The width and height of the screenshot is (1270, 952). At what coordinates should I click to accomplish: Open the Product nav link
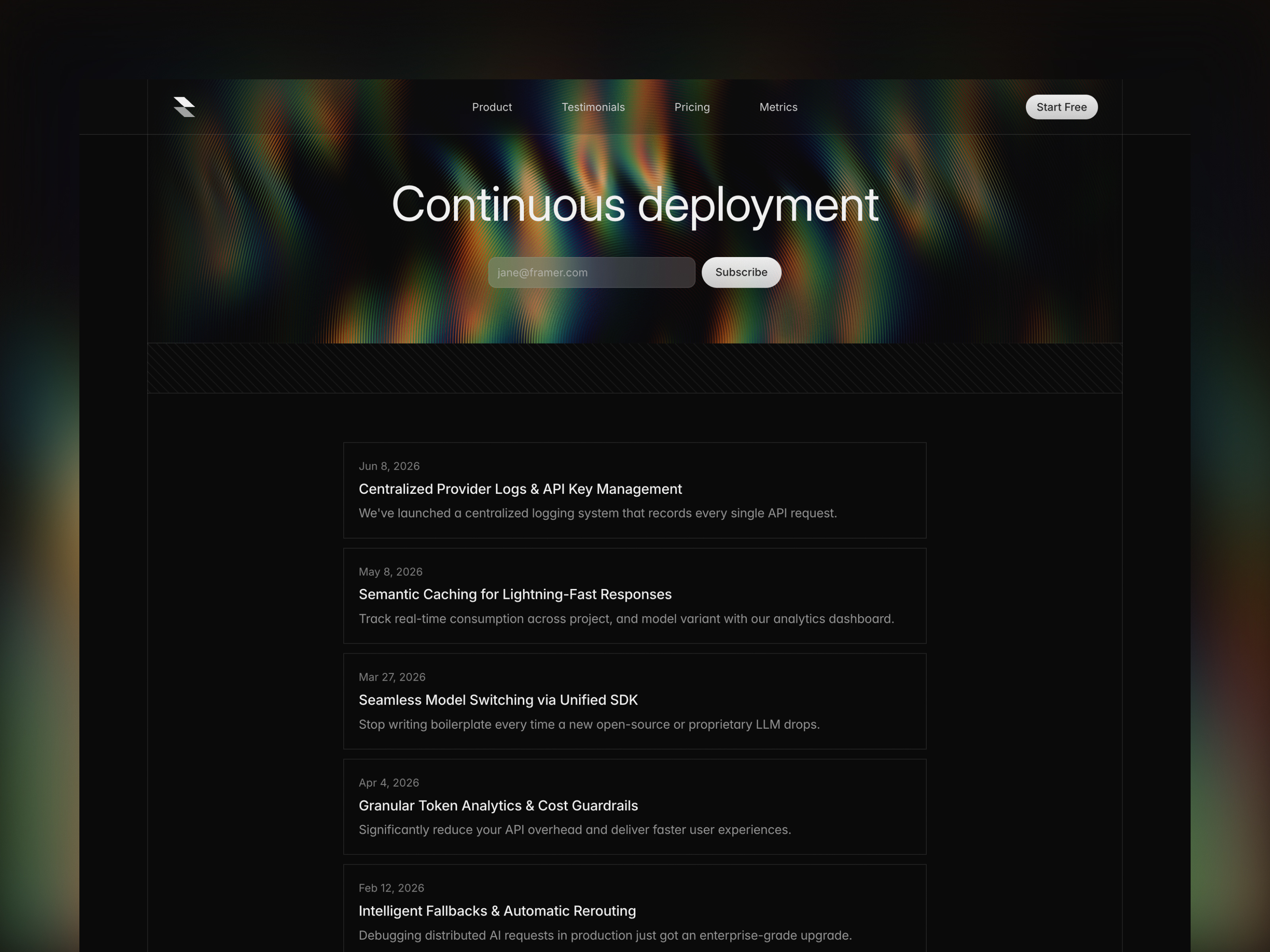click(491, 107)
